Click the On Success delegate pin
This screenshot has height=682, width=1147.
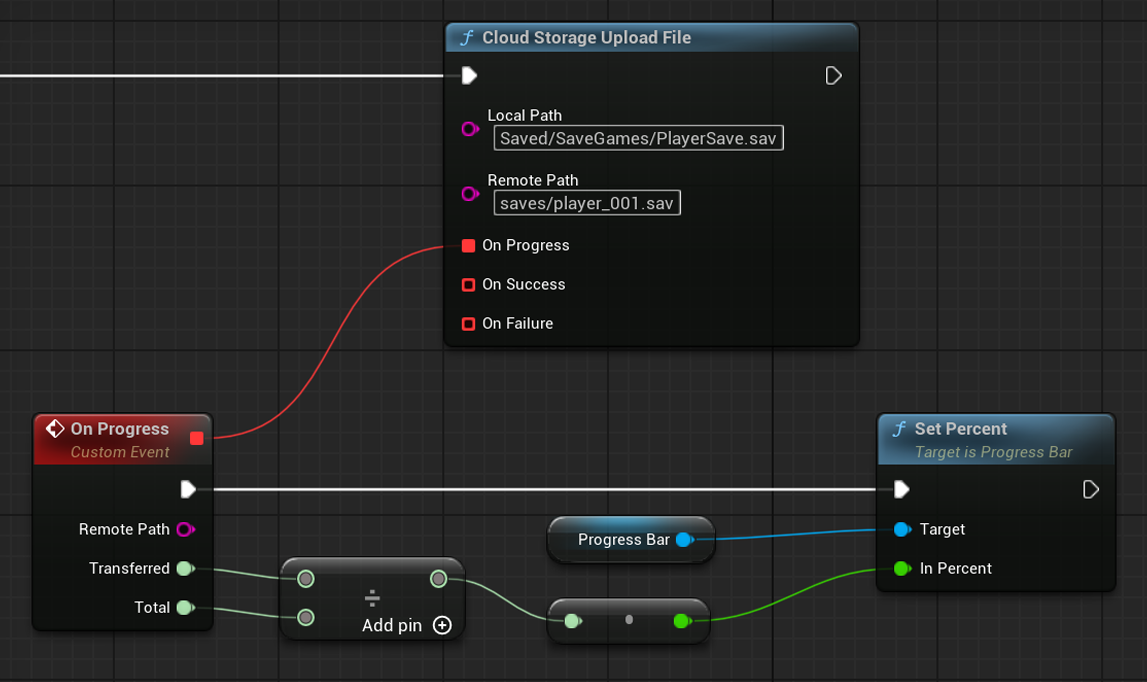click(x=468, y=285)
